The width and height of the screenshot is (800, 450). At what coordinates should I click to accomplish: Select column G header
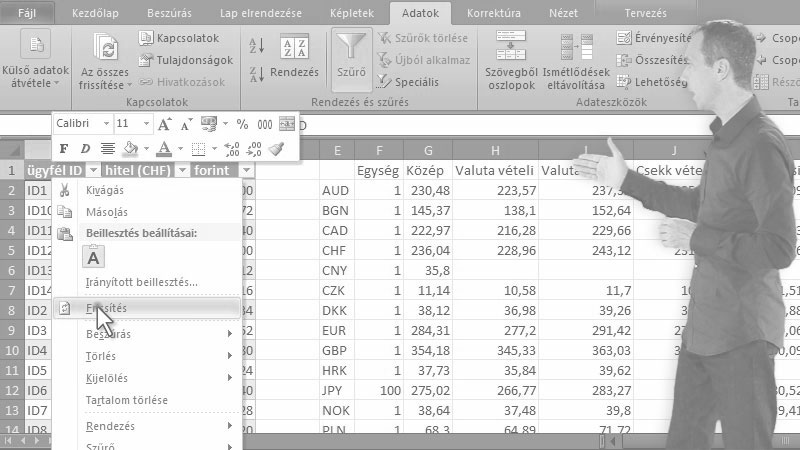click(428, 151)
